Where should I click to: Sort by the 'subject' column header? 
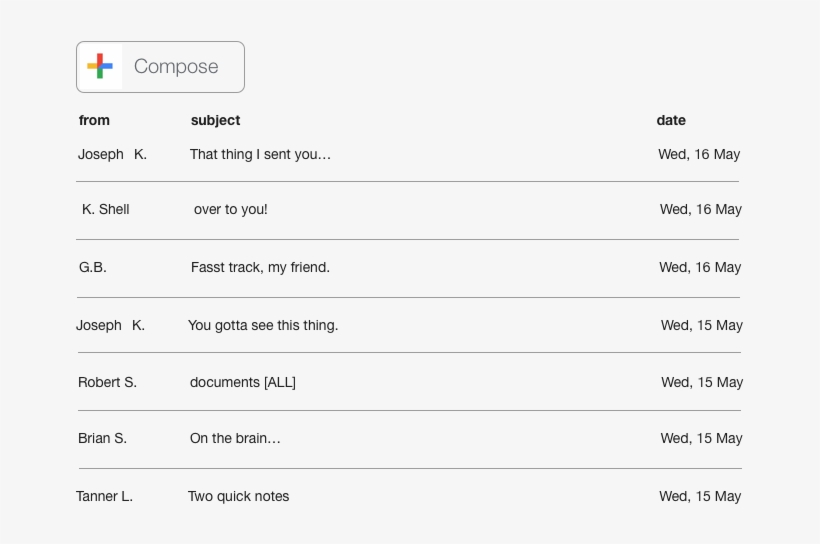(x=215, y=120)
